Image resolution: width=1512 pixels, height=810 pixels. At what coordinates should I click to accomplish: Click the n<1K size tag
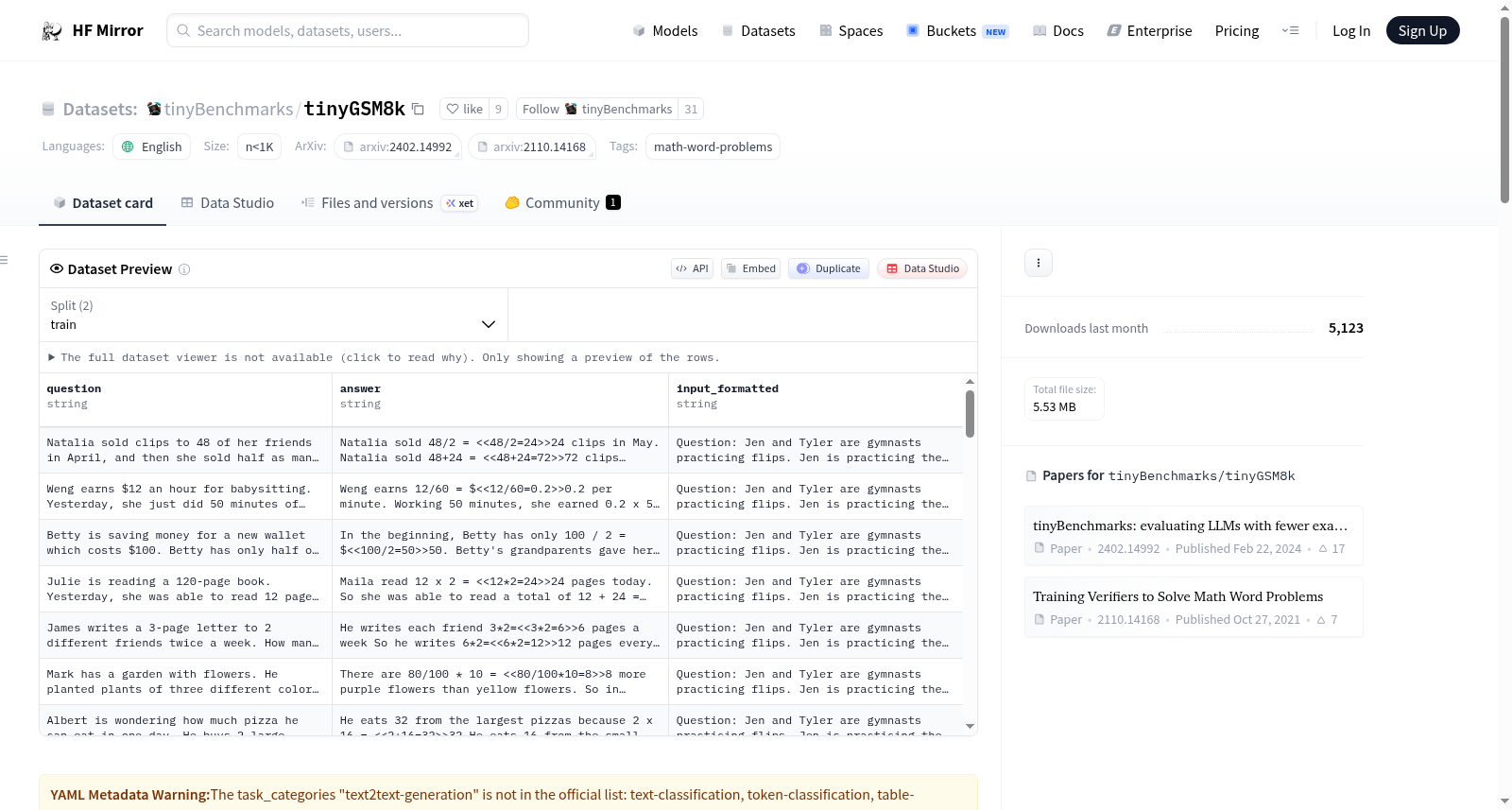click(260, 146)
